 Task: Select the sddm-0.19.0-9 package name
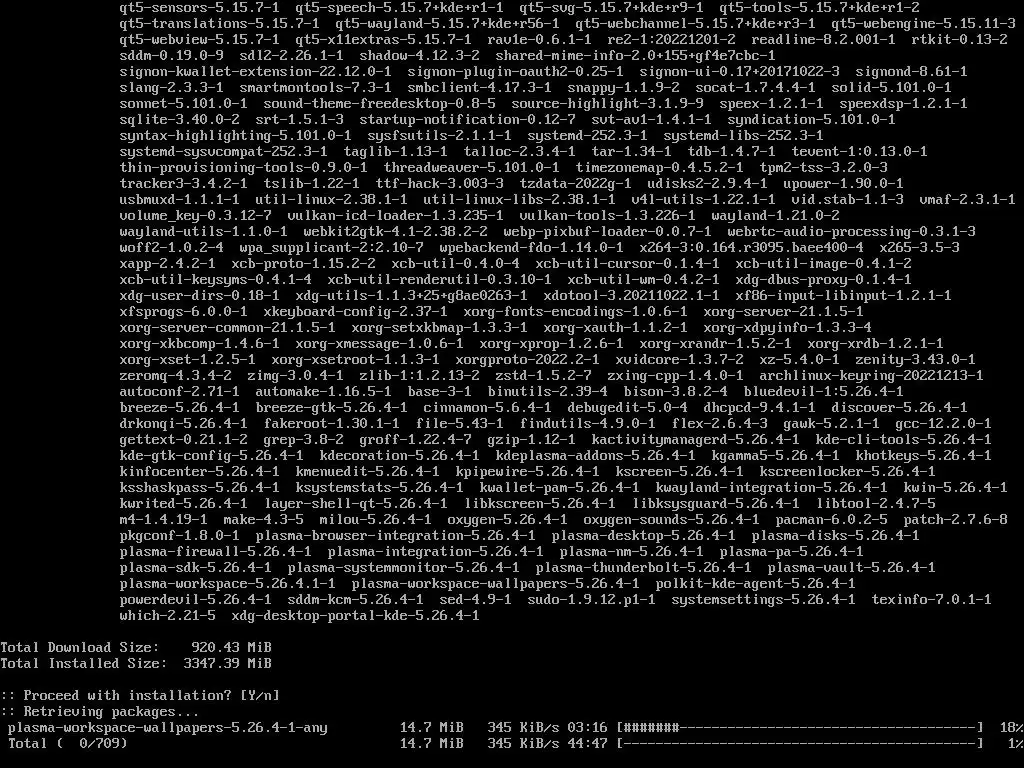tap(171, 56)
